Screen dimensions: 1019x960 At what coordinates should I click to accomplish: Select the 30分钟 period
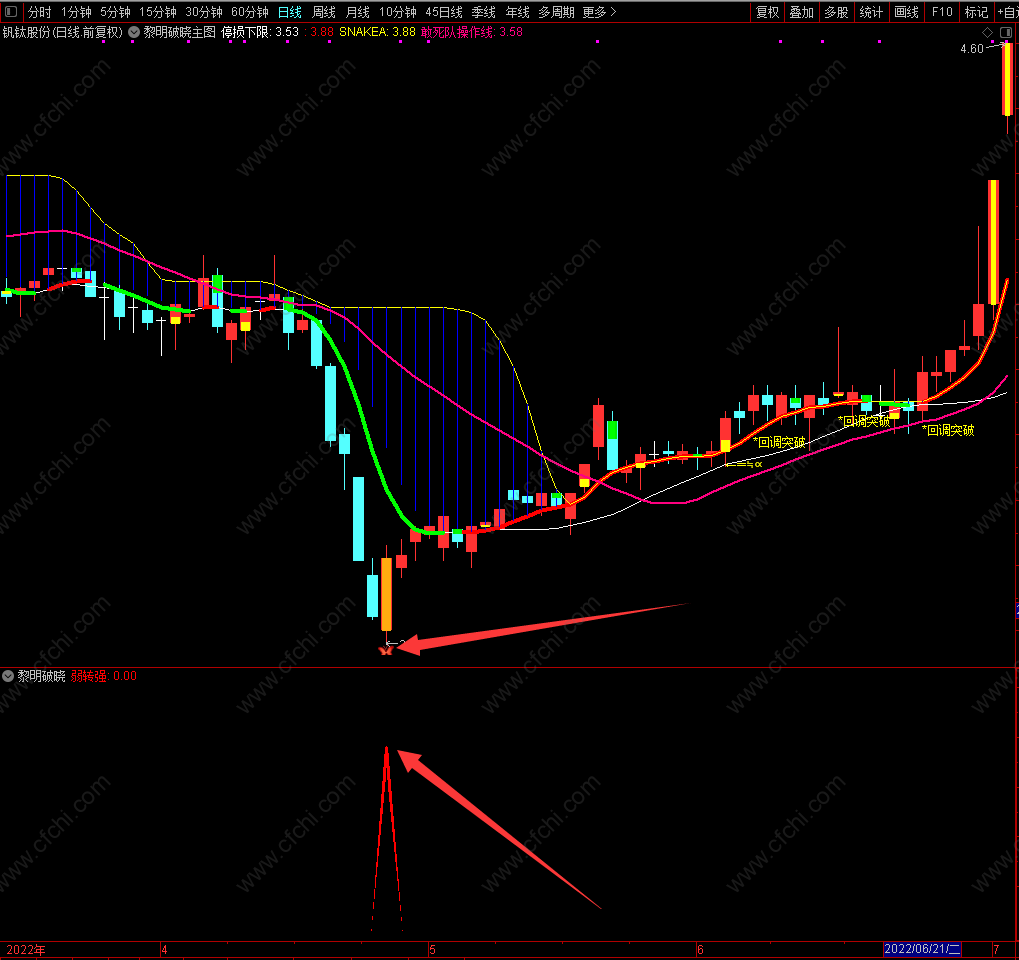point(203,12)
